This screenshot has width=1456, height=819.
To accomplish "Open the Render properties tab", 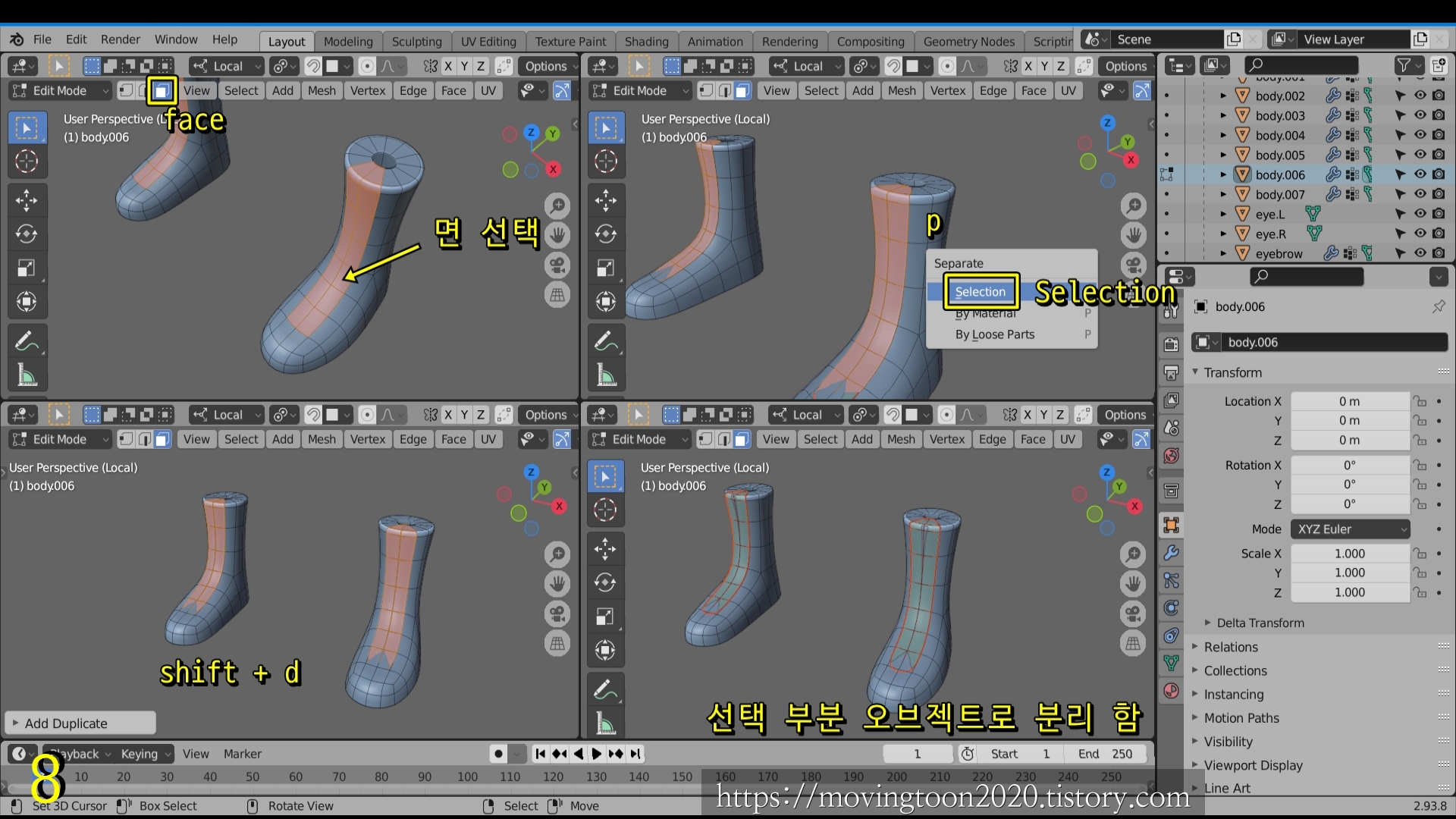I will click(1171, 344).
